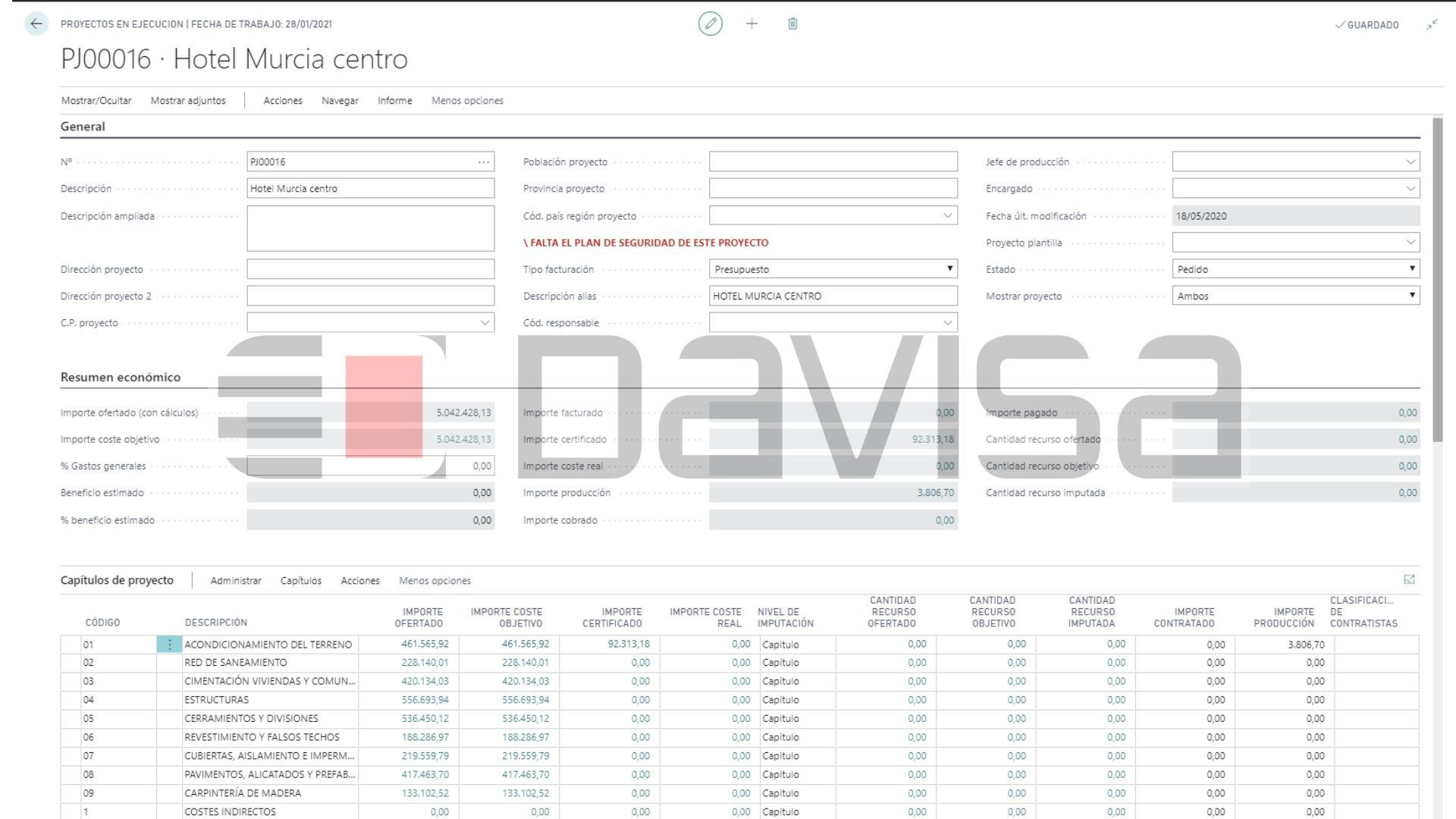Open Importe certificado value 92.313,18
1456x819 pixels.
(933, 439)
